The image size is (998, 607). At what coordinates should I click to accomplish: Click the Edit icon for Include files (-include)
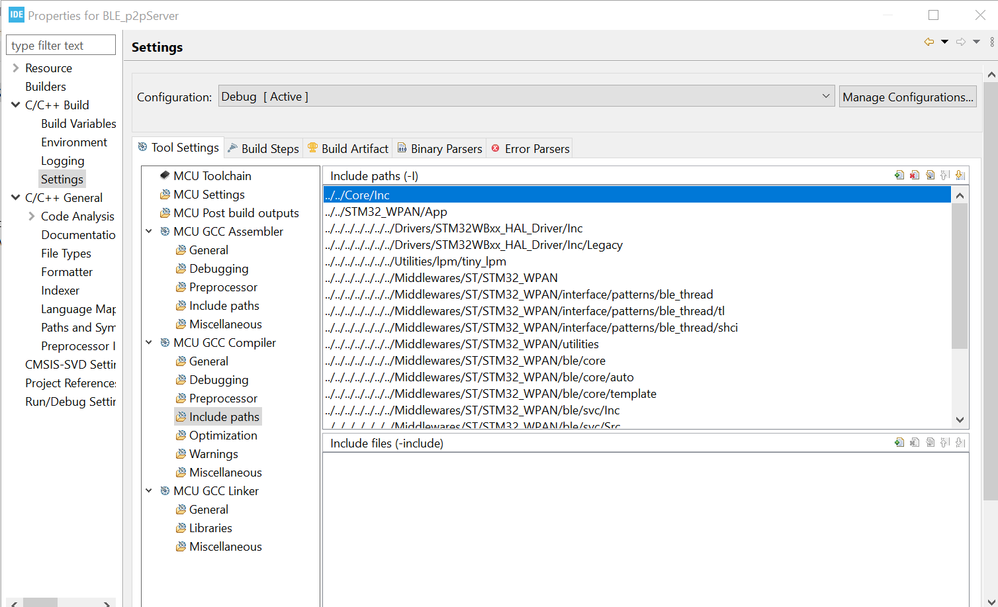[x=930, y=442]
